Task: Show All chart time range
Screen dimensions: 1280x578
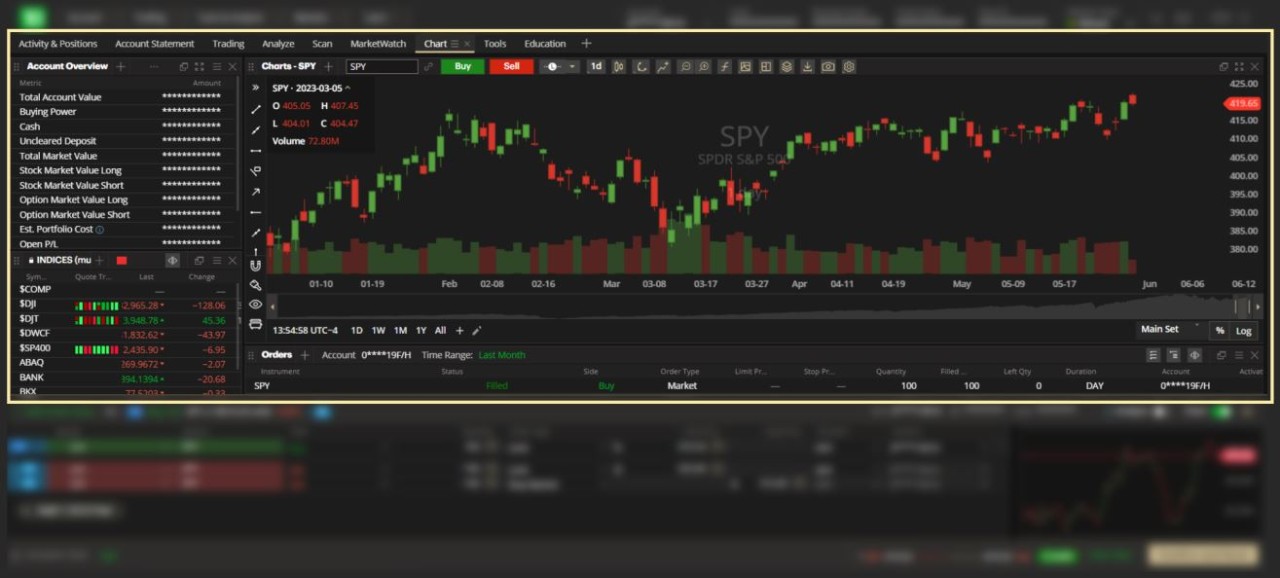Action: pos(440,330)
